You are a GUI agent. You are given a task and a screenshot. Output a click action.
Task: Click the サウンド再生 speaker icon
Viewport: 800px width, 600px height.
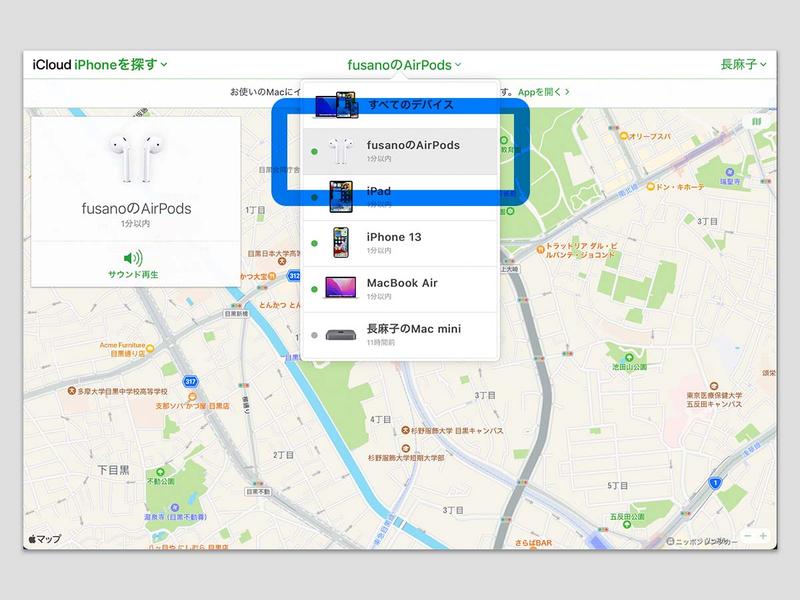click(133, 258)
